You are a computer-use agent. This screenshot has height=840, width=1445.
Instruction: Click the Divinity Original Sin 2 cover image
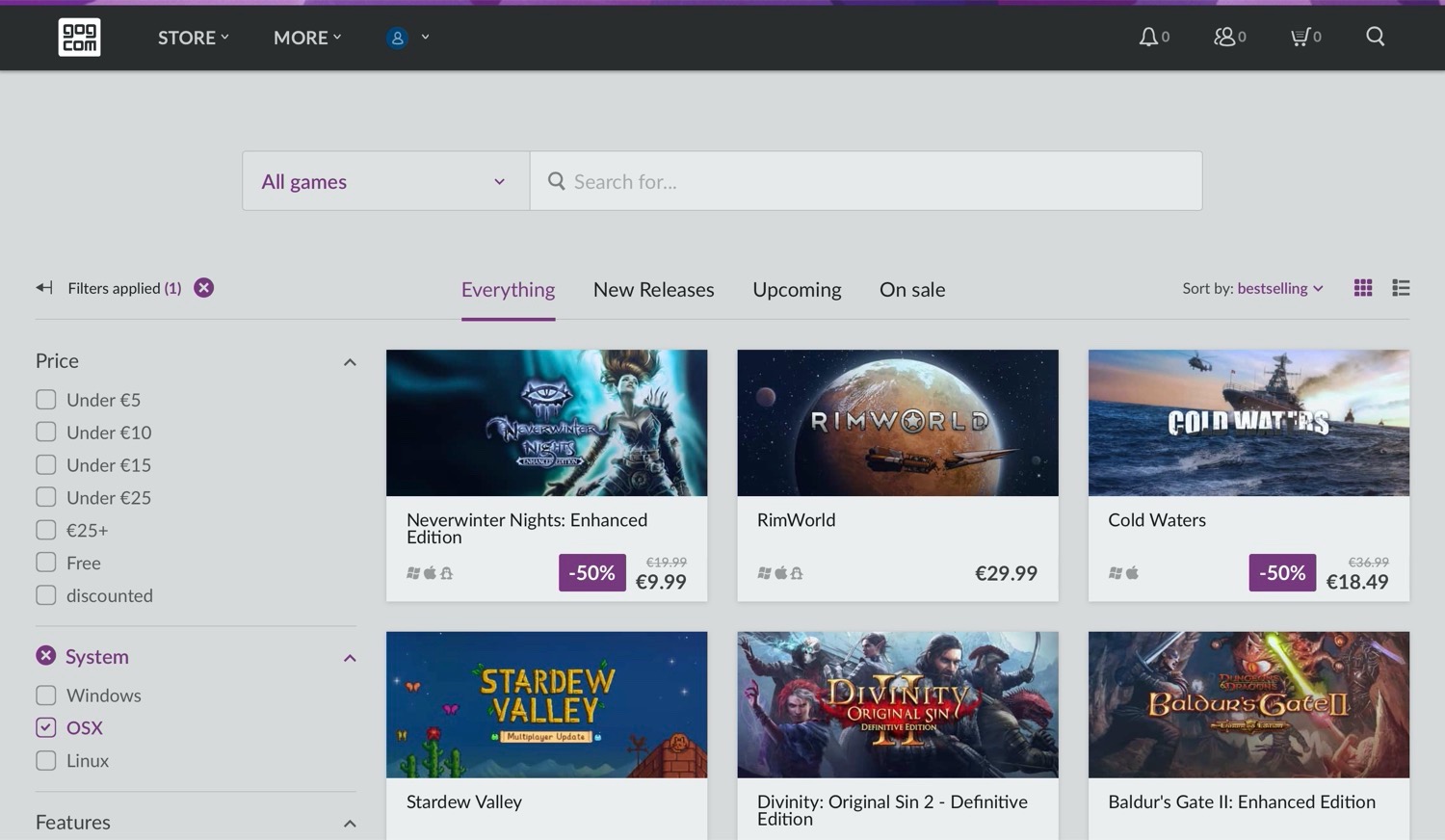(898, 705)
